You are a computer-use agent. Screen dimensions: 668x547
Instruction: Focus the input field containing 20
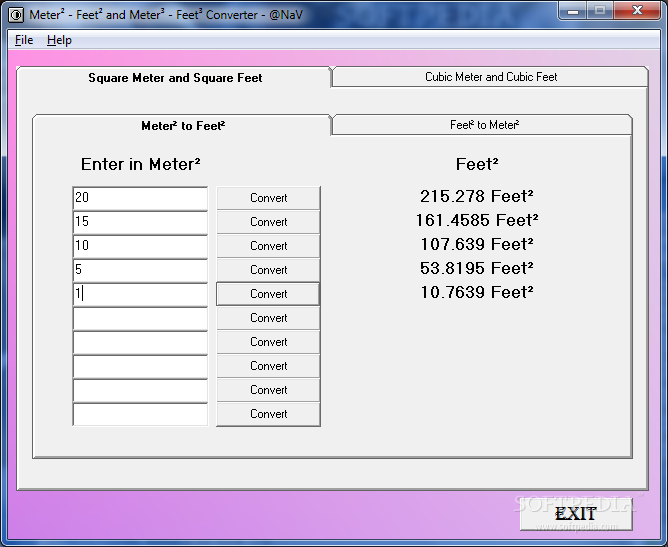tap(140, 198)
